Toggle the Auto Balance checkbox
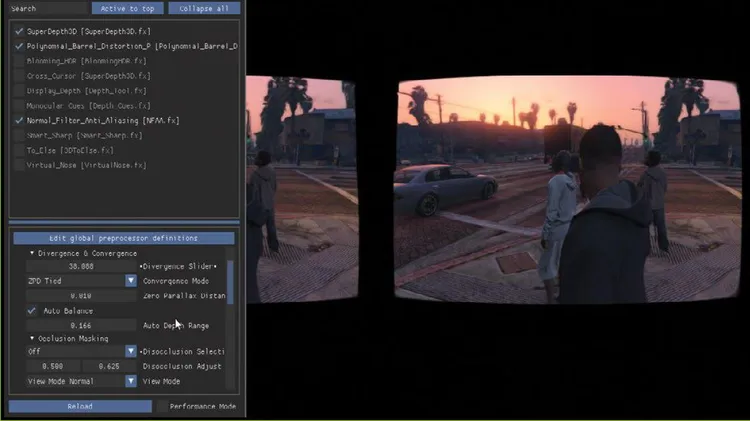This screenshot has height=421, width=750. point(32,310)
